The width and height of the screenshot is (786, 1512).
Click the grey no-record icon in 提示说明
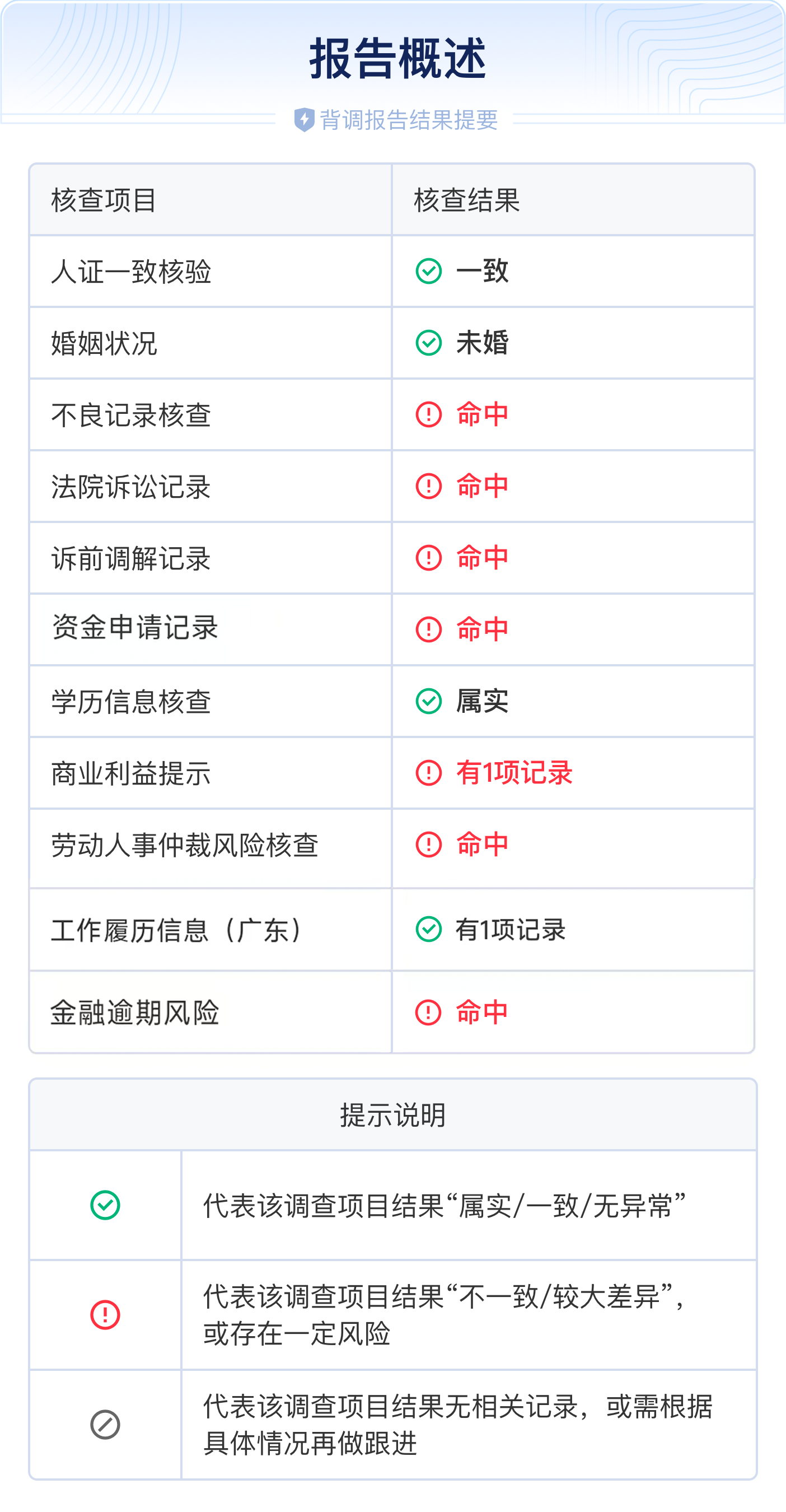(x=106, y=1425)
